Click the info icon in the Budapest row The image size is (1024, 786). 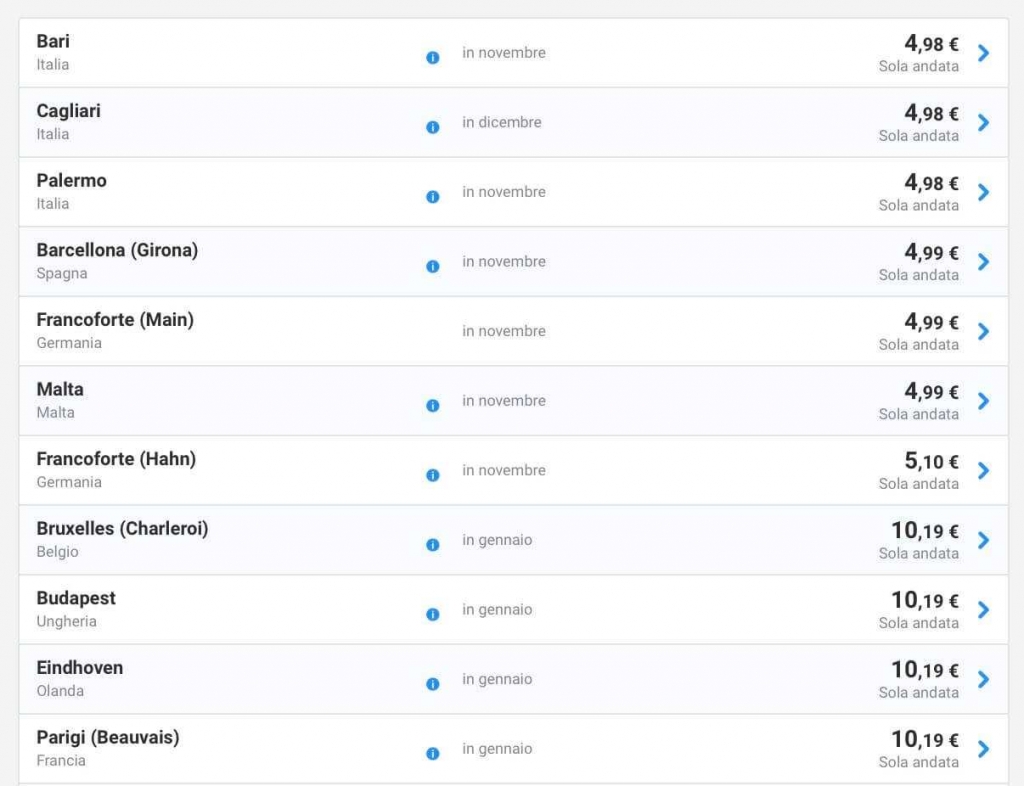pyautogui.click(x=432, y=614)
